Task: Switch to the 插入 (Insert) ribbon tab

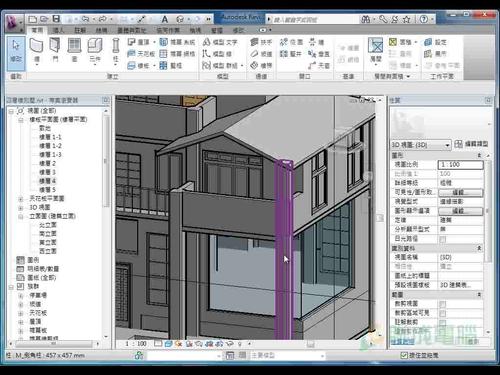Action: pos(58,30)
